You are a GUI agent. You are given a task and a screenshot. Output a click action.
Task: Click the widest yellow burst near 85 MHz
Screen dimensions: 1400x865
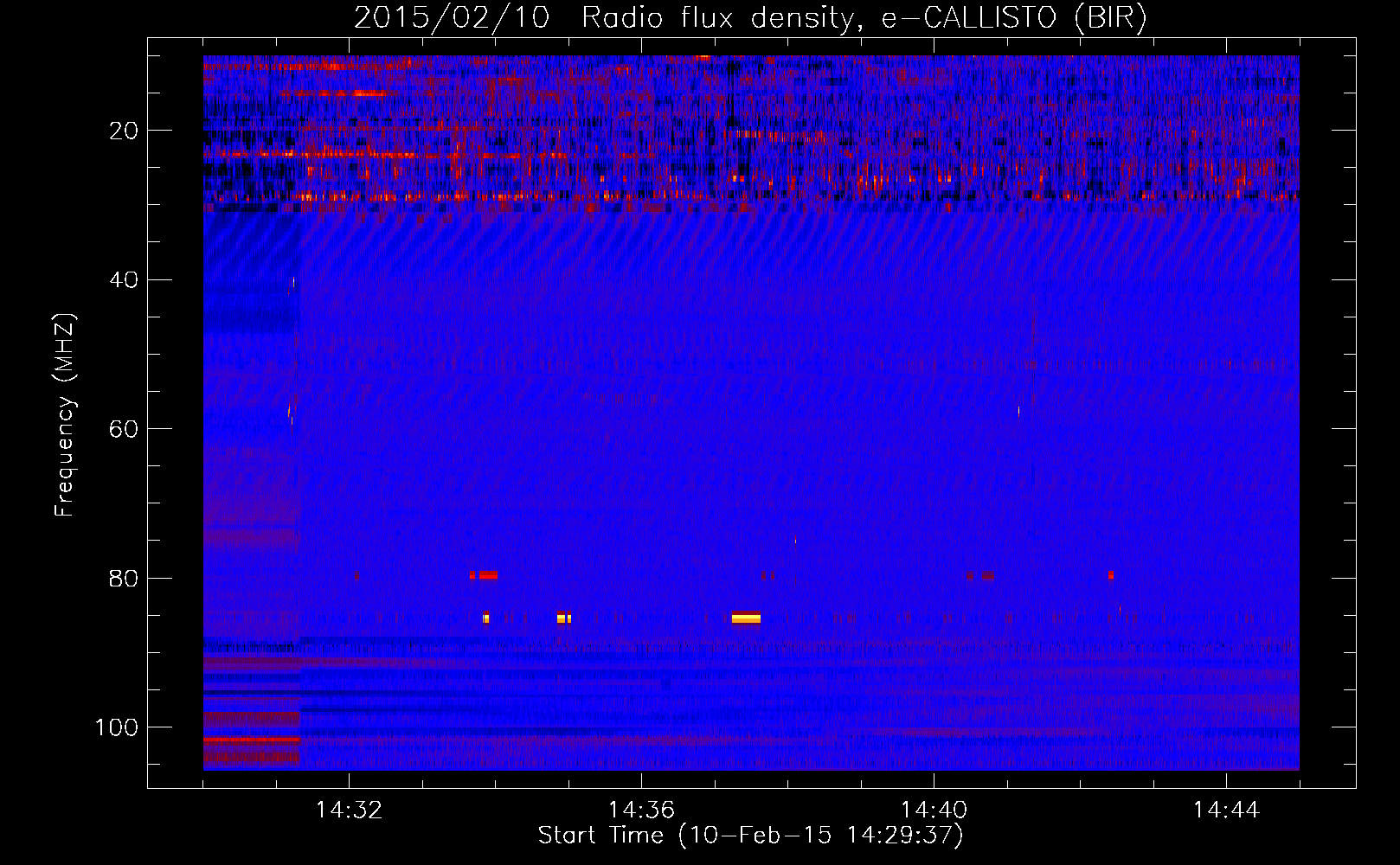(x=746, y=617)
